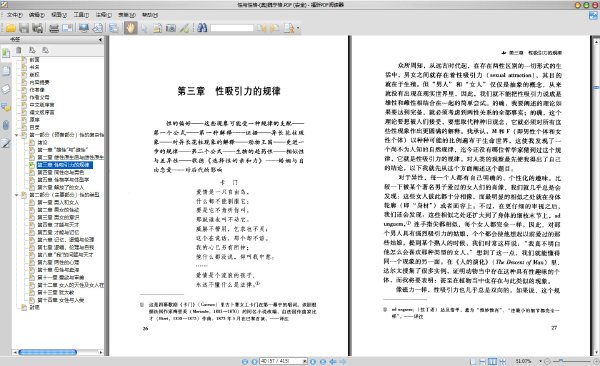The height and width of the screenshot is (366, 600).
Task: Collapse the 第一部分 bookmark node
Action: [16, 135]
